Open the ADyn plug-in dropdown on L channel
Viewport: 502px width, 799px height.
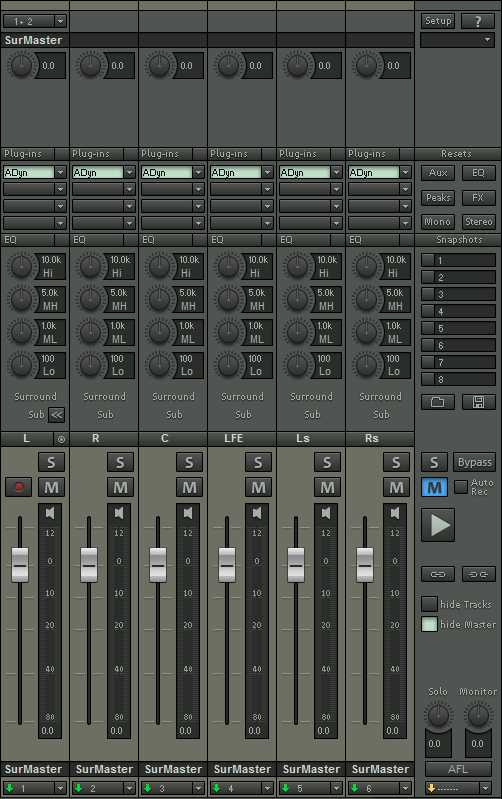[x=60, y=172]
